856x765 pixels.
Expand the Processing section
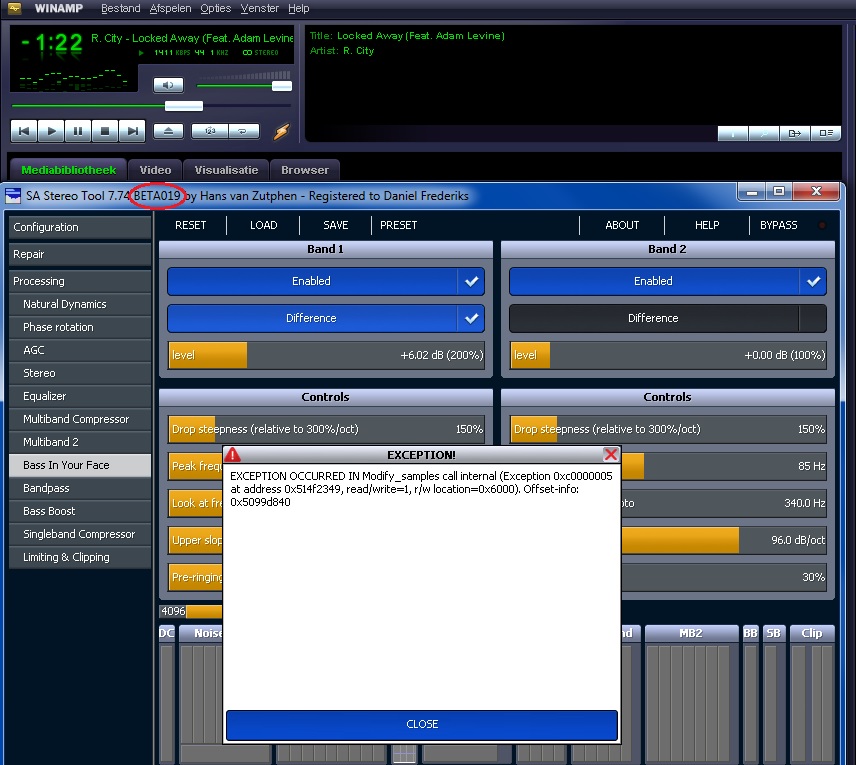(80, 281)
